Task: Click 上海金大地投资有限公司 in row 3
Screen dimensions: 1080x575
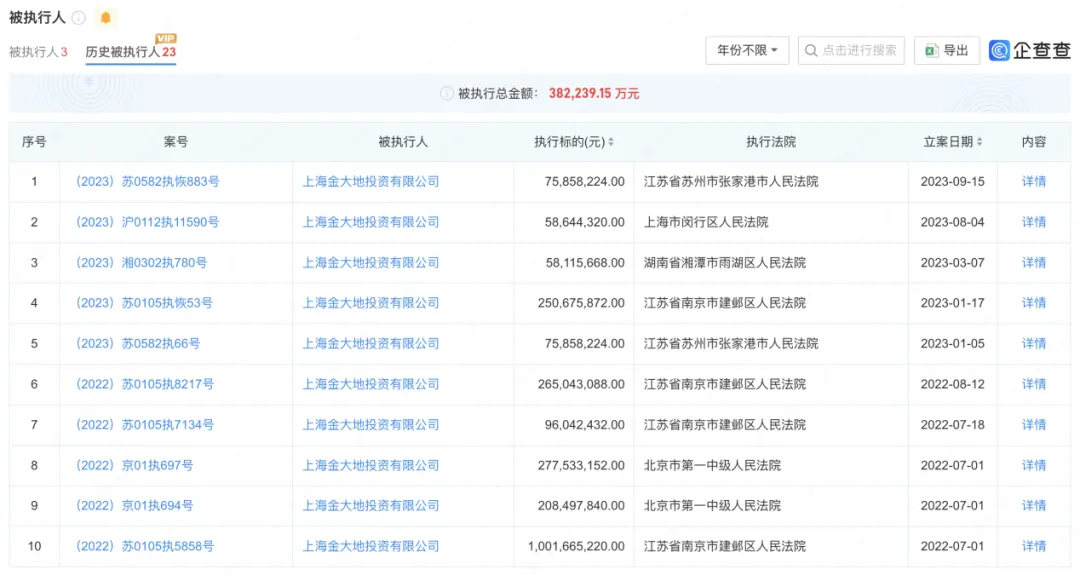Action: click(x=371, y=263)
